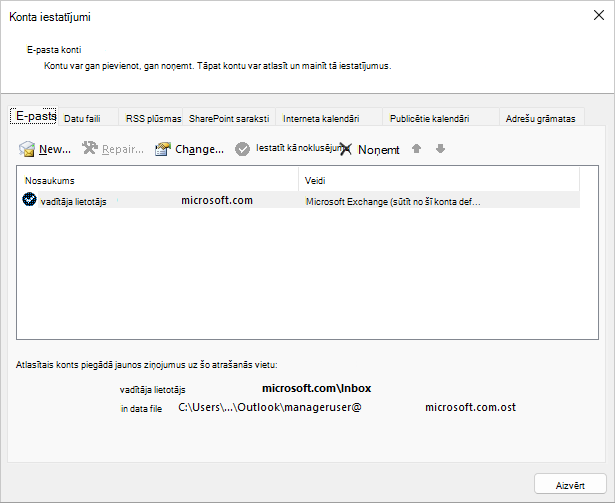
Task: Open SharePoint saraksti tab
Action: tap(229, 118)
